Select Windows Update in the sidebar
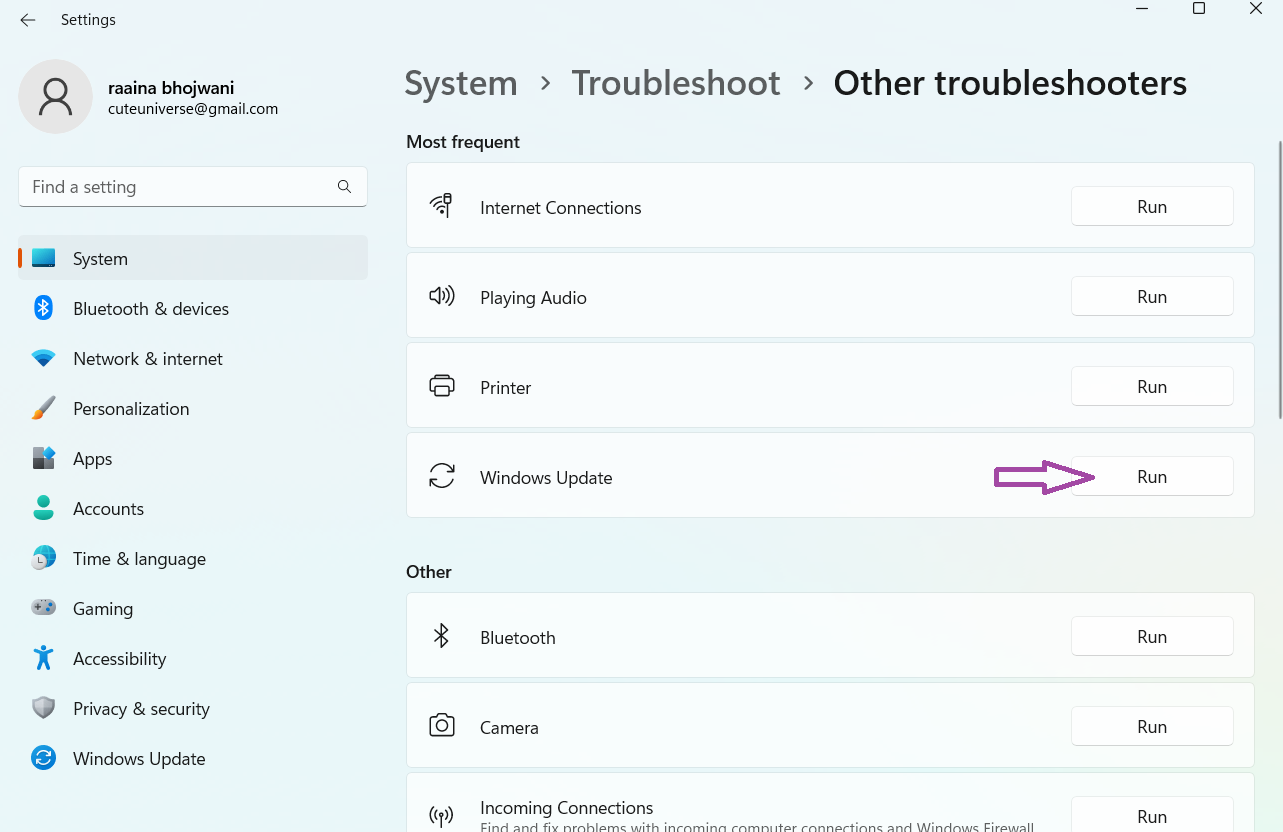The height and width of the screenshot is (832, 1283). coord(138,759)
